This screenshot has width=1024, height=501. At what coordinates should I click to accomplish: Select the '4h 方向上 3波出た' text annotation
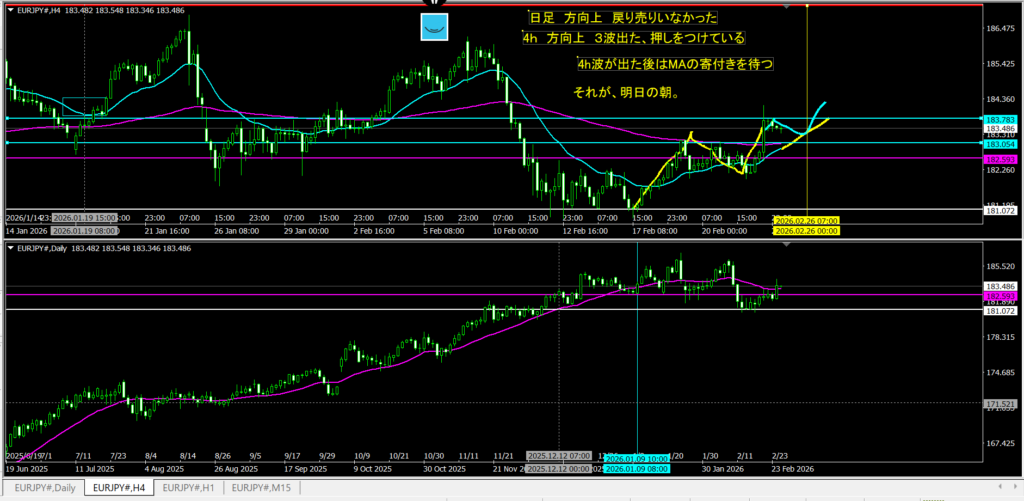click(633, 38)
